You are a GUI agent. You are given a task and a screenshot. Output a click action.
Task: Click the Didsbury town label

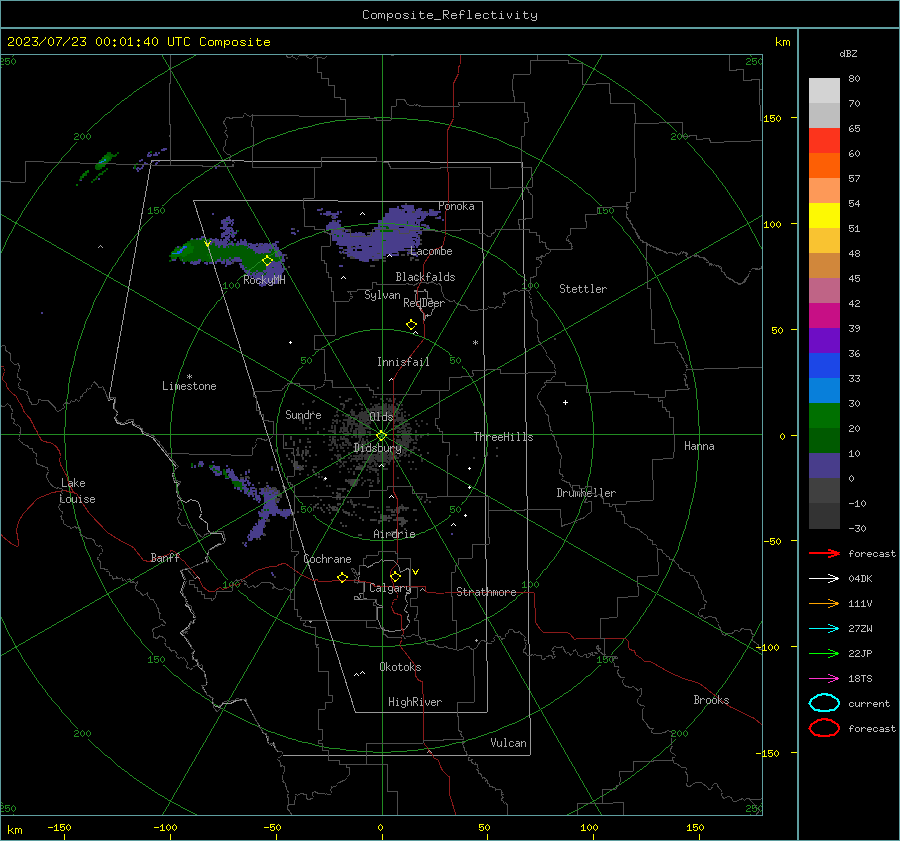tap(378, 448)
